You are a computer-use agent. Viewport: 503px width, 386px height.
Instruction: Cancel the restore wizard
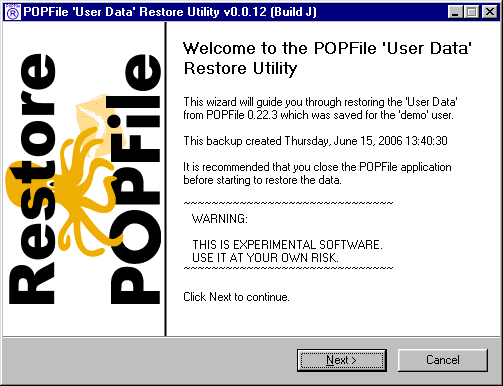point(443,360)
